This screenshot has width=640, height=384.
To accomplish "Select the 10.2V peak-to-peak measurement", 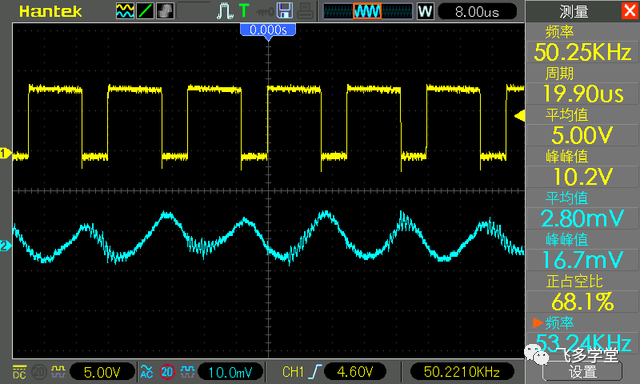I will coord(582,177).
